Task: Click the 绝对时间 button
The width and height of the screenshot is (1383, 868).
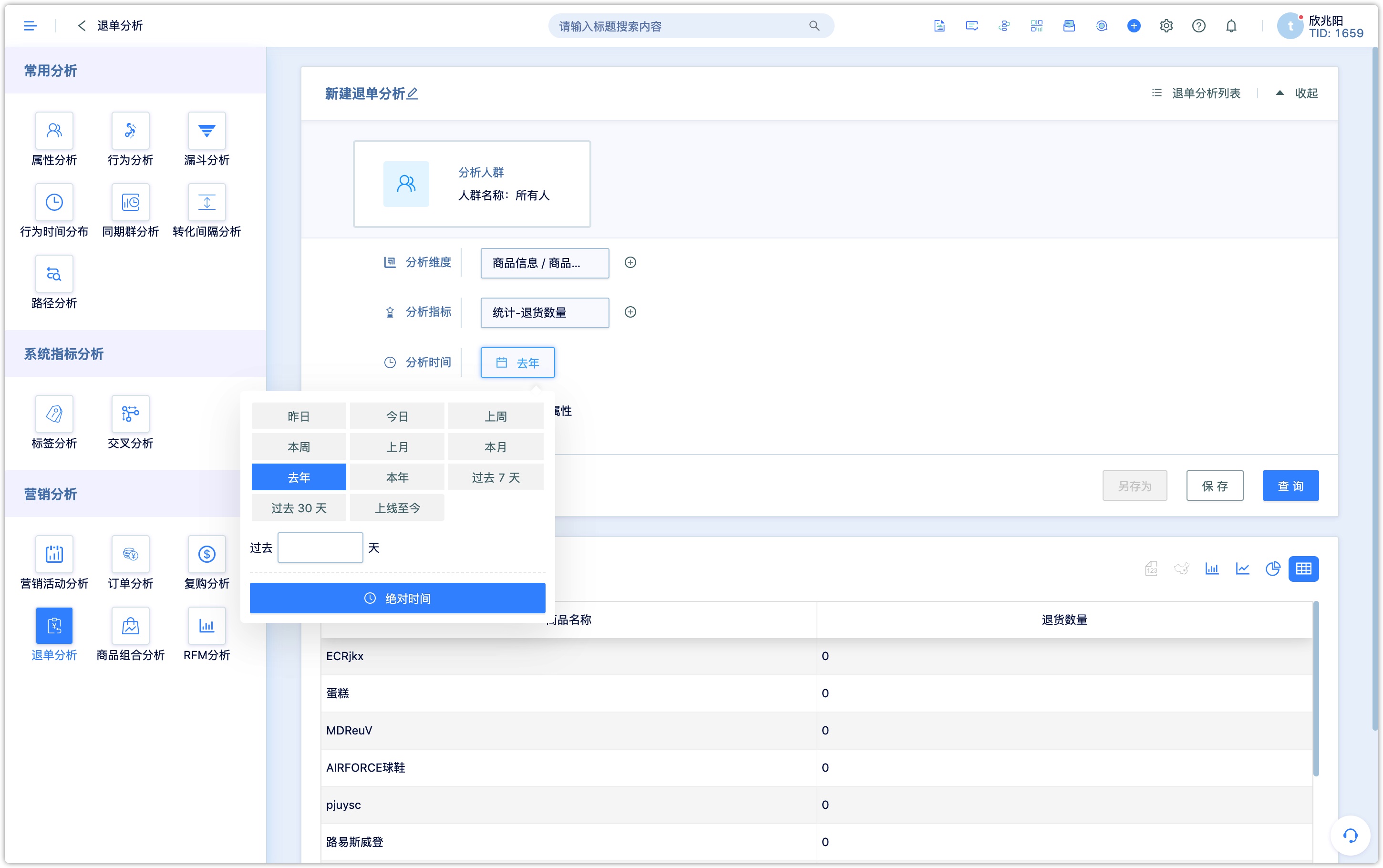Action: pyautogui.click(x=397, y=598)
